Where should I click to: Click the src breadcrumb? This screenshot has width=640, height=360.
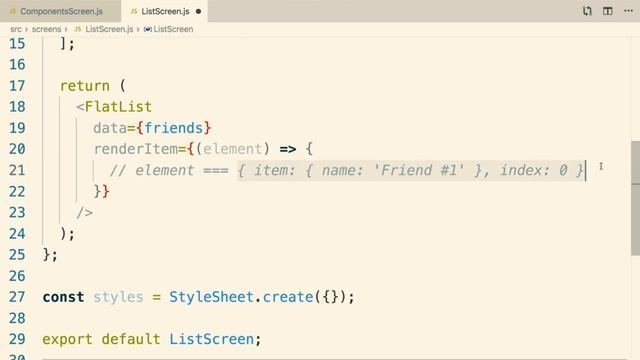click(16, 29)
